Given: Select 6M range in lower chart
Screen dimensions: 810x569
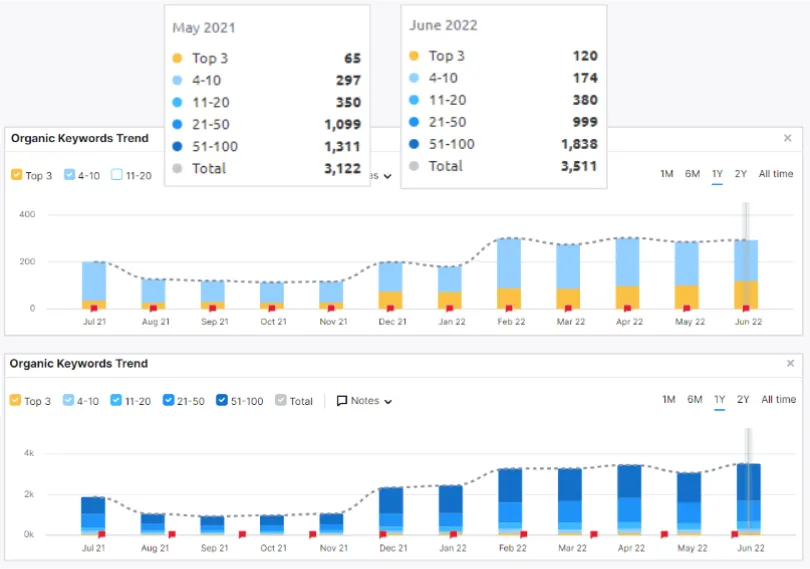Looking at the screenshot, I should pos(694,399).
